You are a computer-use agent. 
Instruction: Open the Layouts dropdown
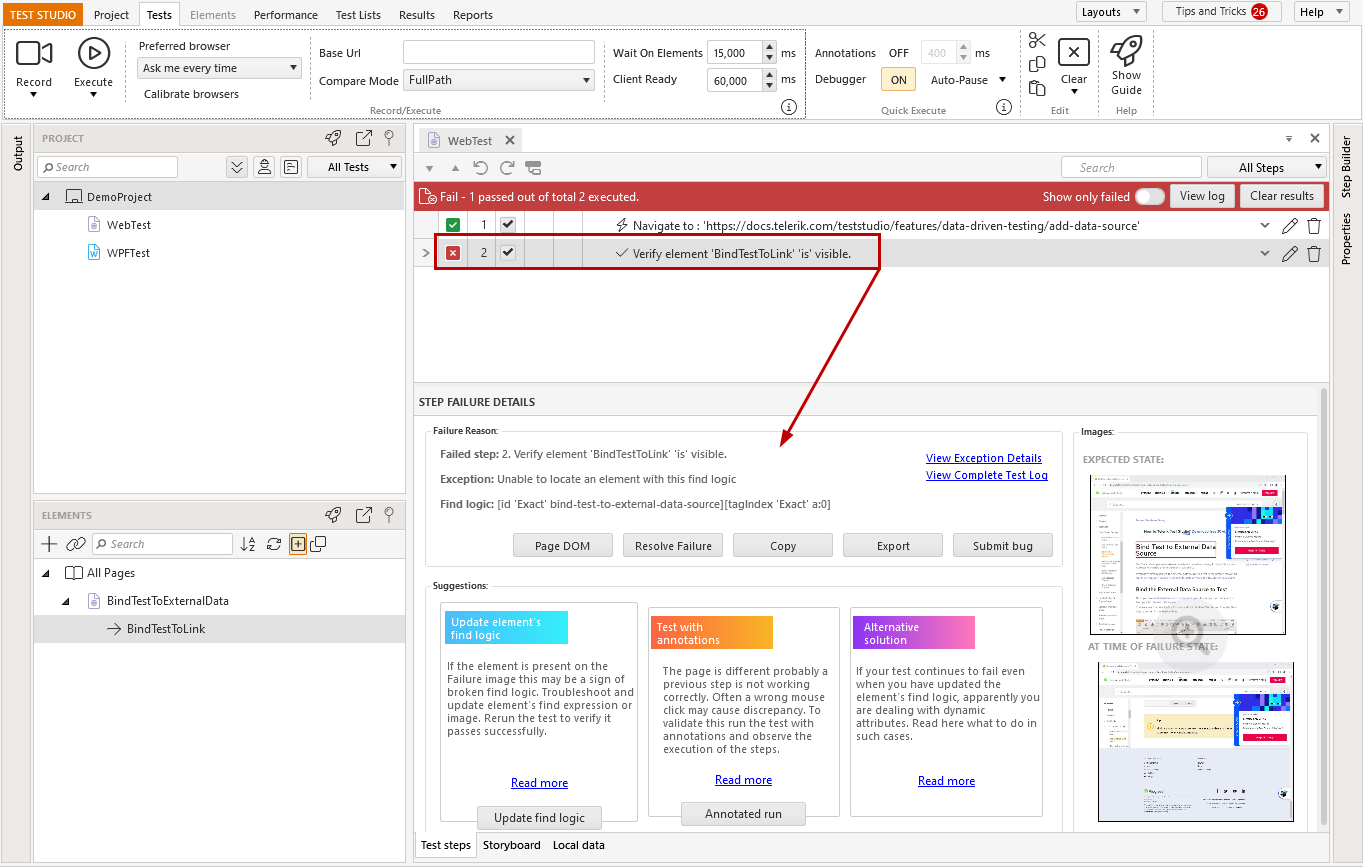click(1111, 12)
